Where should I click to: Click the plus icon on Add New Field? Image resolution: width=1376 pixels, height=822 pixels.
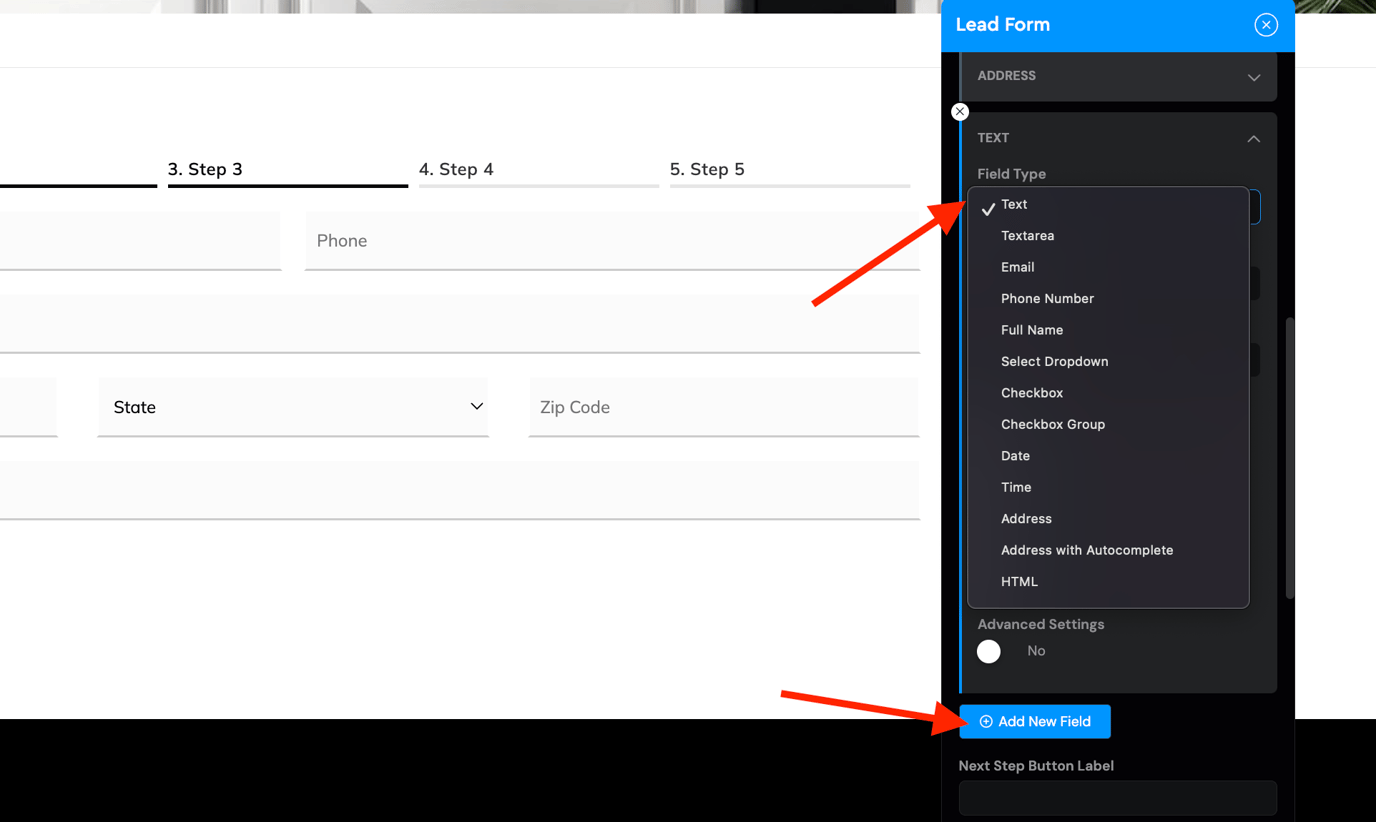click(x=987, y=721)
